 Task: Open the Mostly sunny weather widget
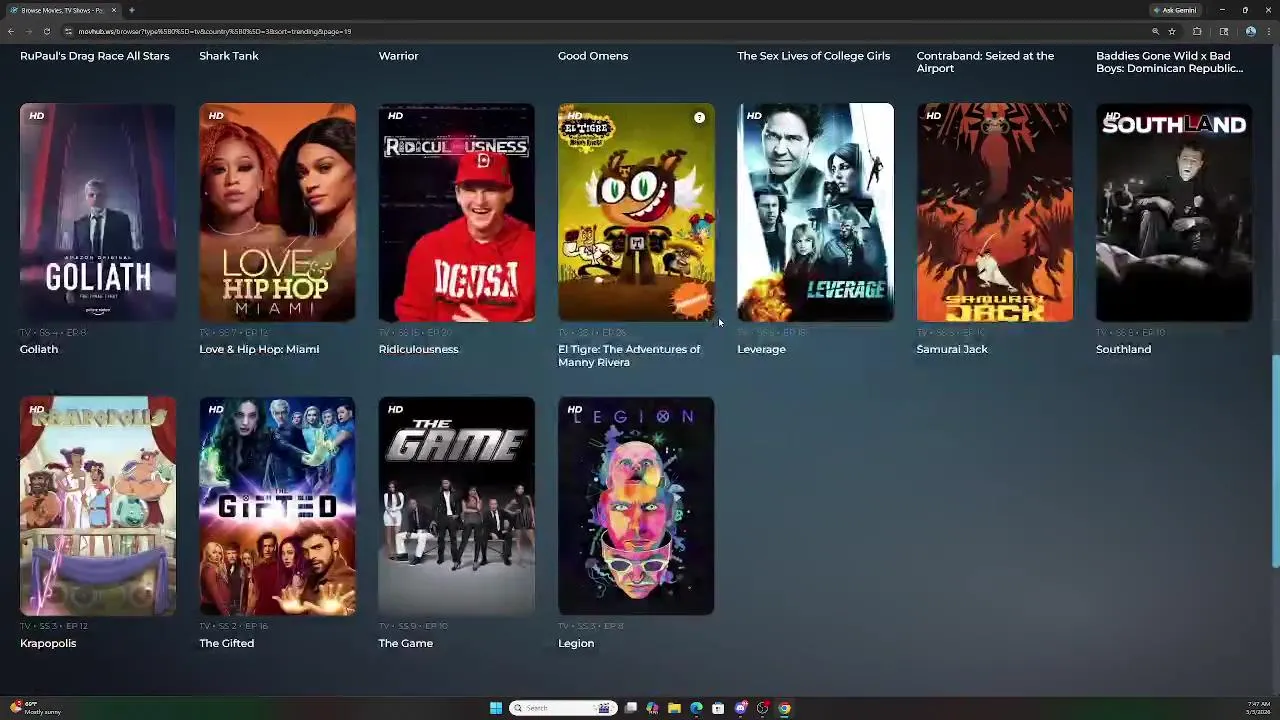pyautogui.click(x=36, y=708)
